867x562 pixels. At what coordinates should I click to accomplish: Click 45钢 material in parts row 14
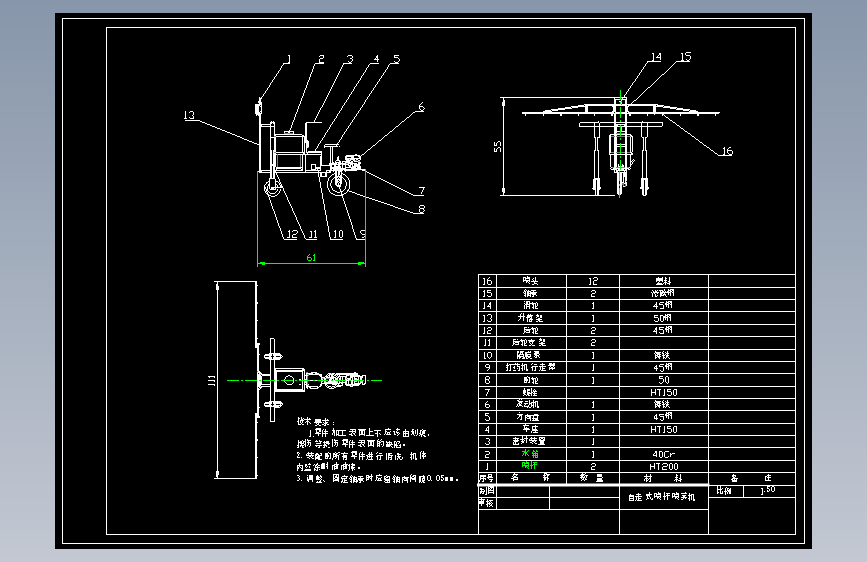coord(662,305)
